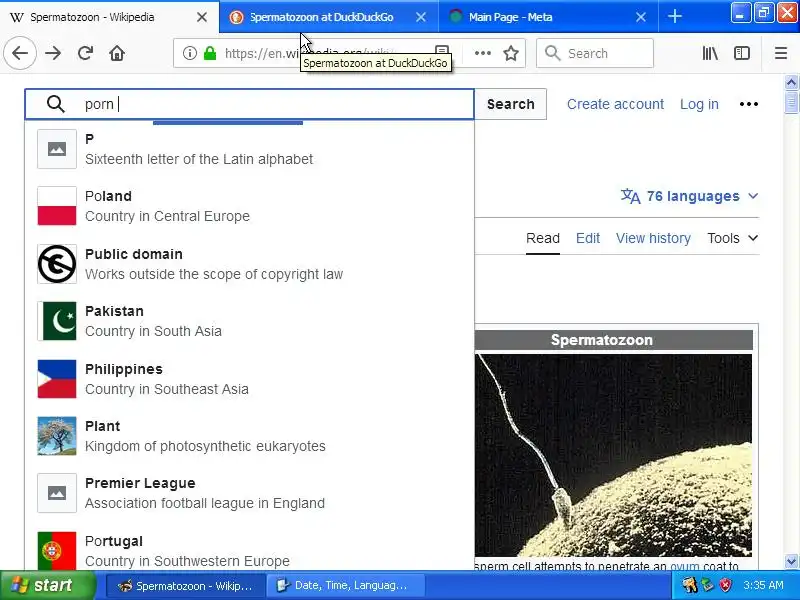Click the ovum link in caption
Viewport: 800px width, 600px height.
tap(684, 565)
